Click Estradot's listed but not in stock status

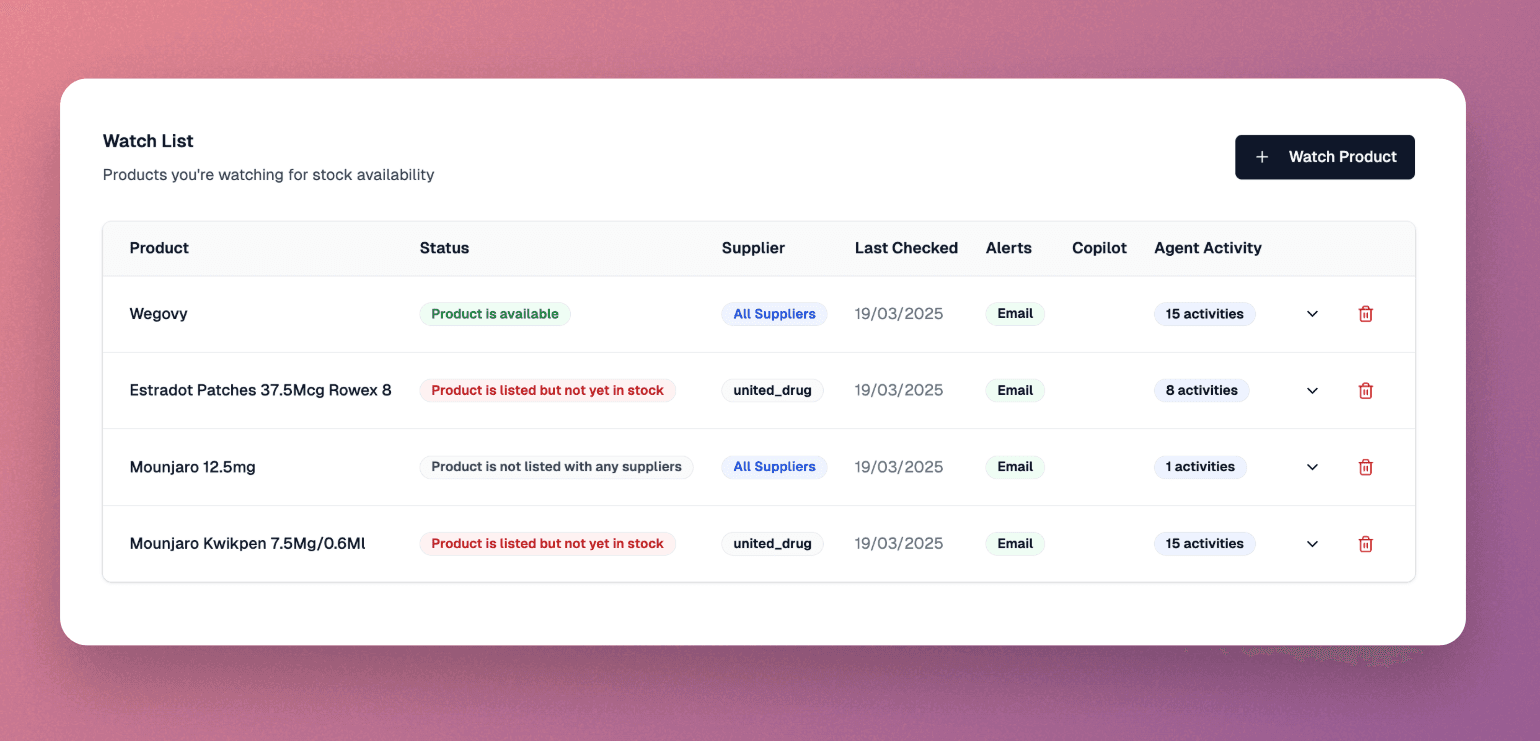pos(547,391)
